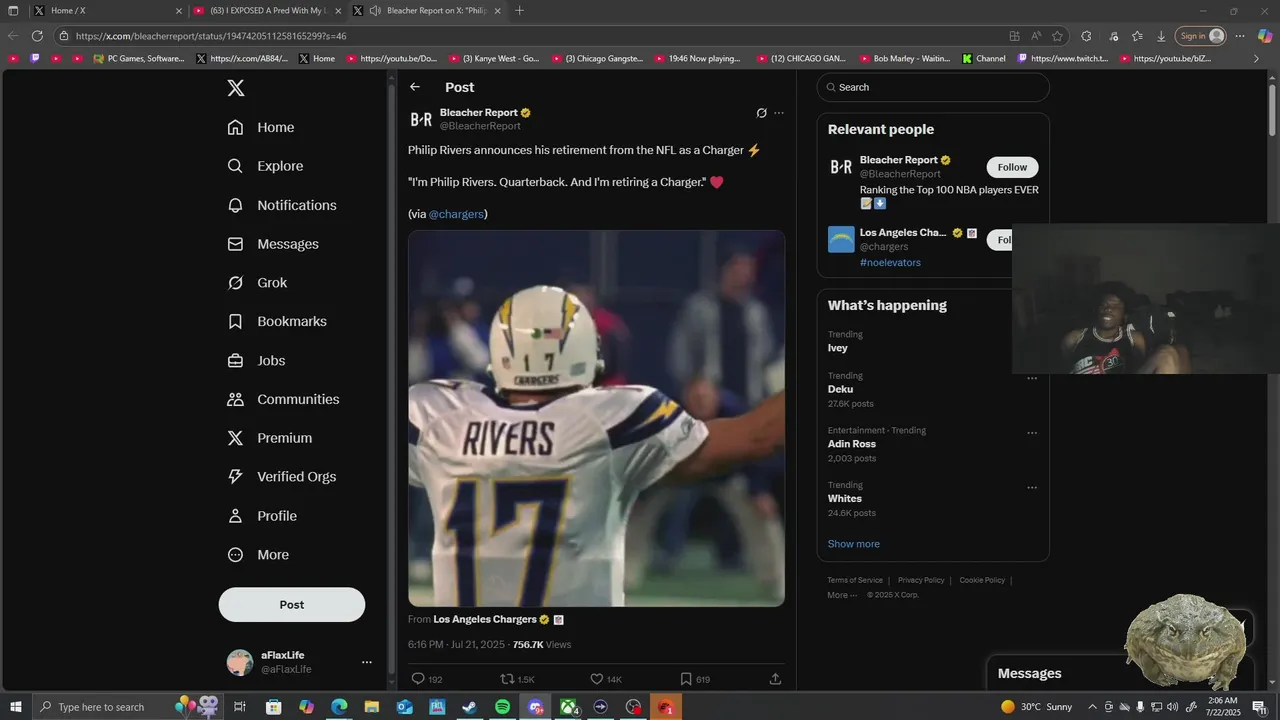The image size is (1280, 720).
Task: Open the Whites trending topic
Action: (844, 498)
